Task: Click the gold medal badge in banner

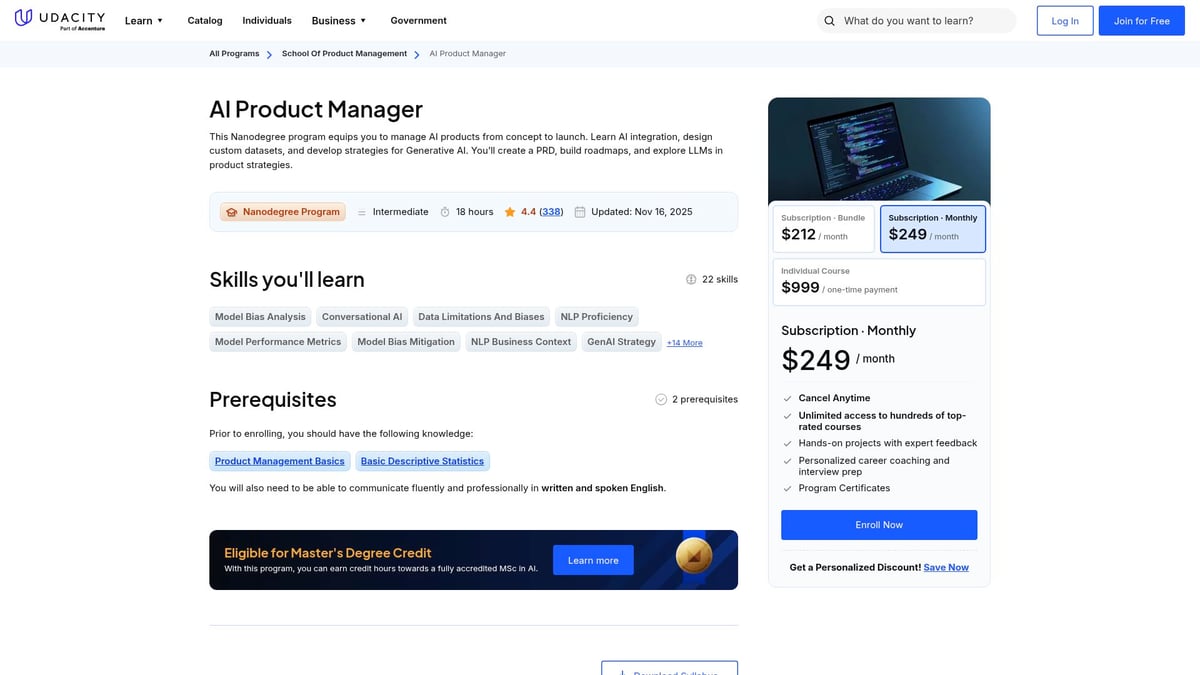Action: pos(694,556)
